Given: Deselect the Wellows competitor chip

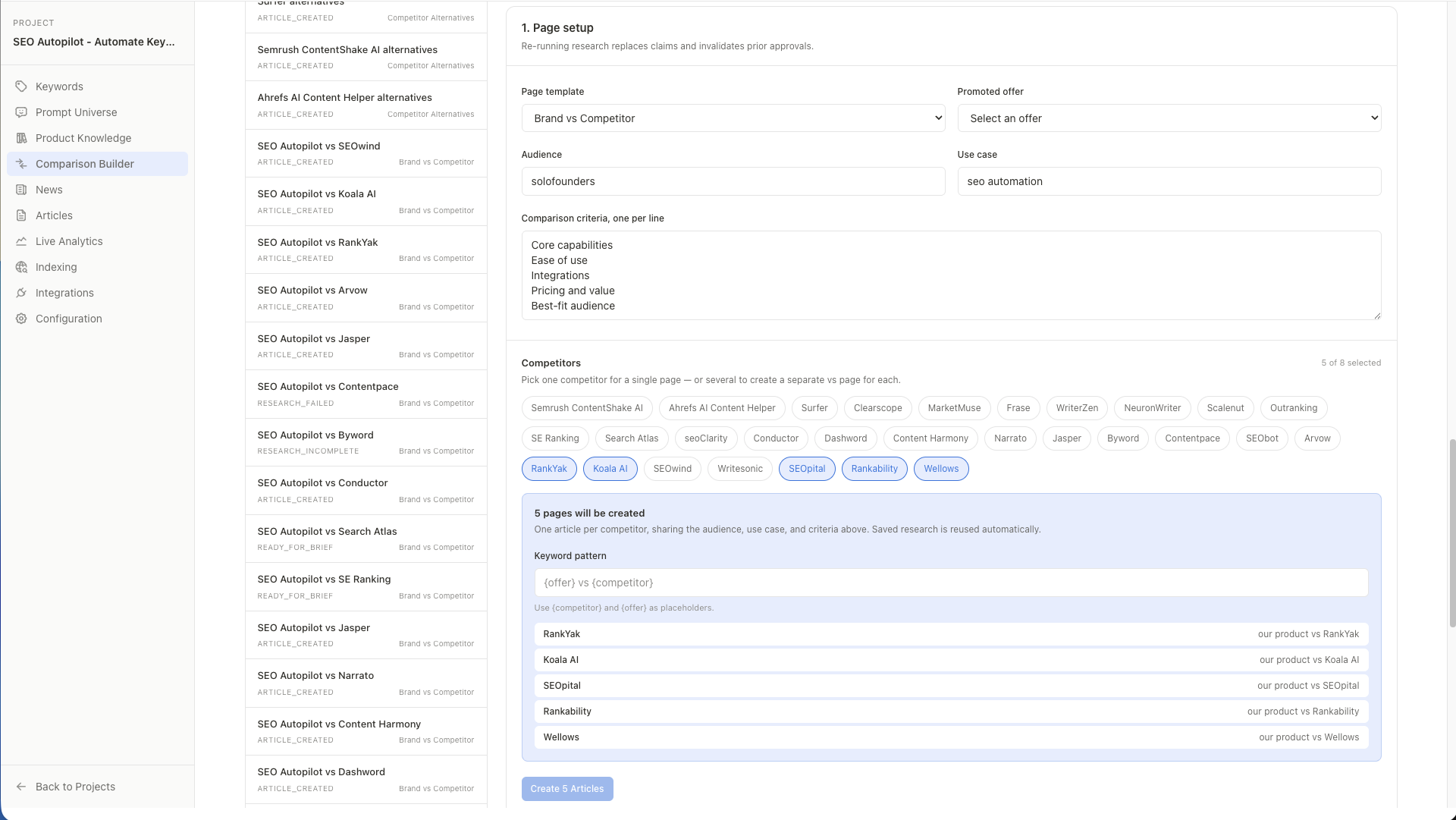Looking at the screenshot, I should 941,469.
